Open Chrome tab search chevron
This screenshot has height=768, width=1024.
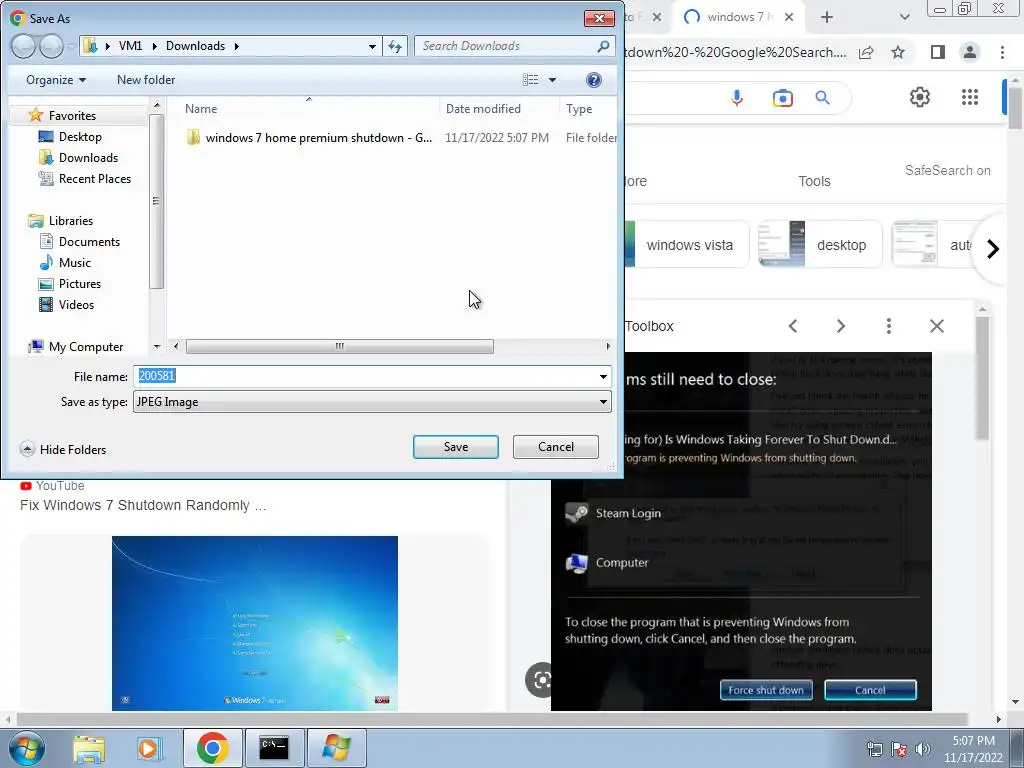[x=904, y=18]
